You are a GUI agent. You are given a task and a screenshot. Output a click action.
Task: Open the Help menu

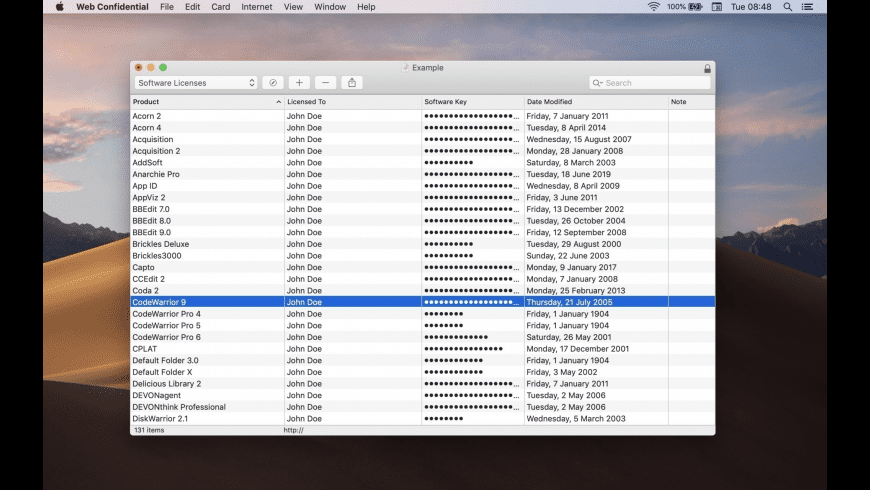click(366, 7)
